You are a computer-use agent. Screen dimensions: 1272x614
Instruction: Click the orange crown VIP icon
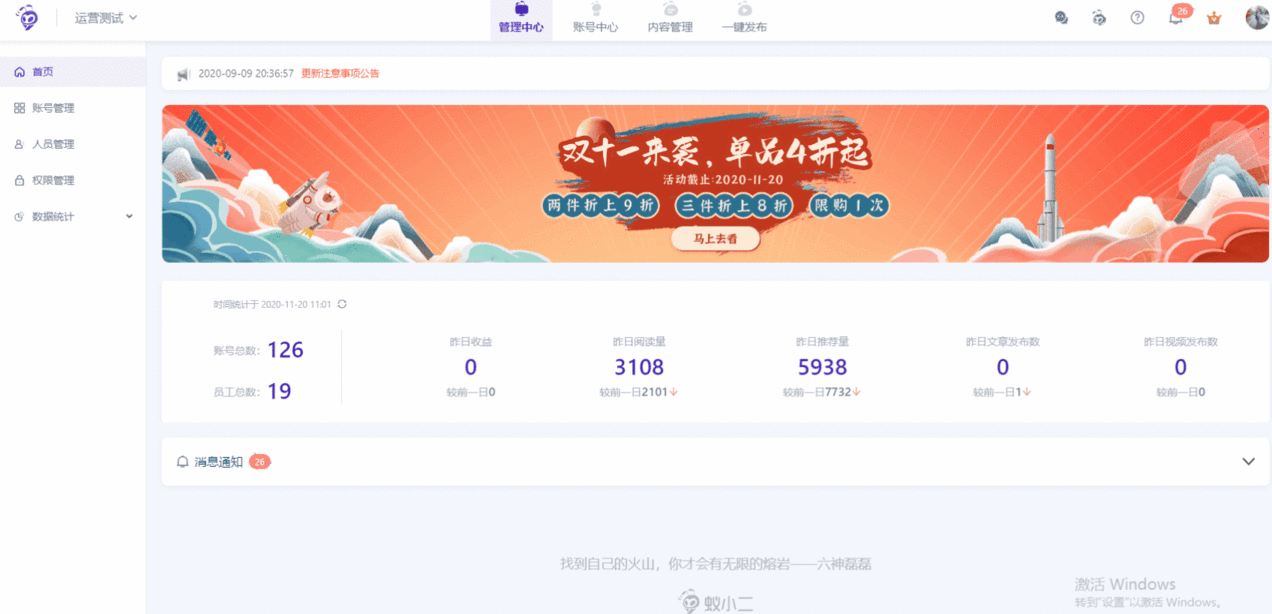click(x=1213, y=17)
